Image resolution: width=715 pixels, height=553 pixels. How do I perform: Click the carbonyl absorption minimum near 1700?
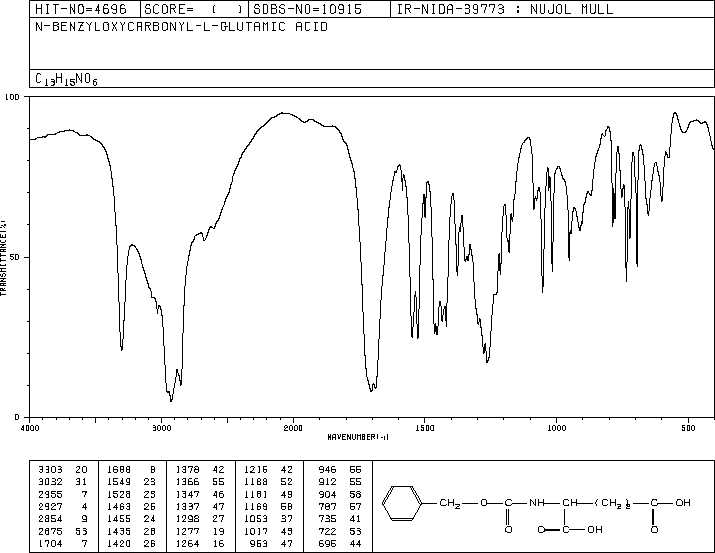[x=372, y=390]
